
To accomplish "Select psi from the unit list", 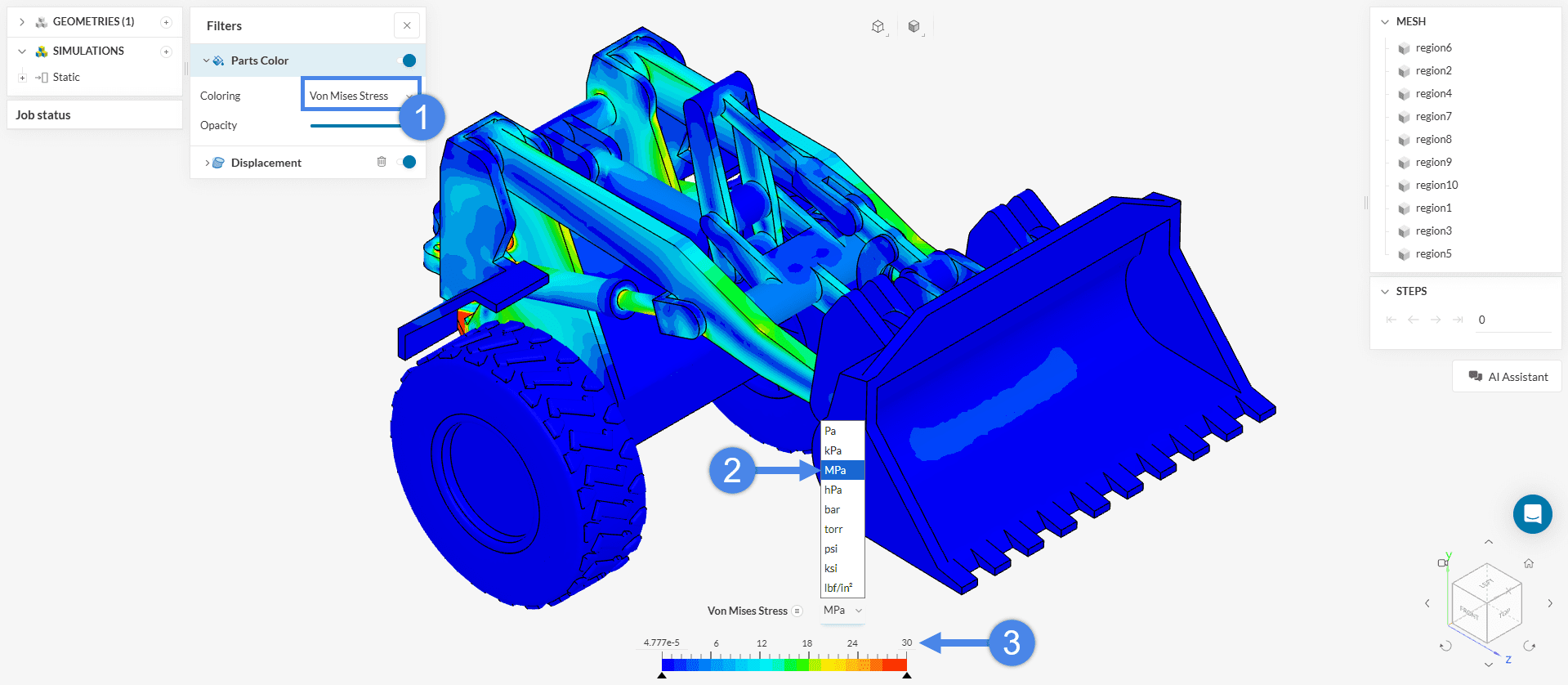I will point(831,548).
